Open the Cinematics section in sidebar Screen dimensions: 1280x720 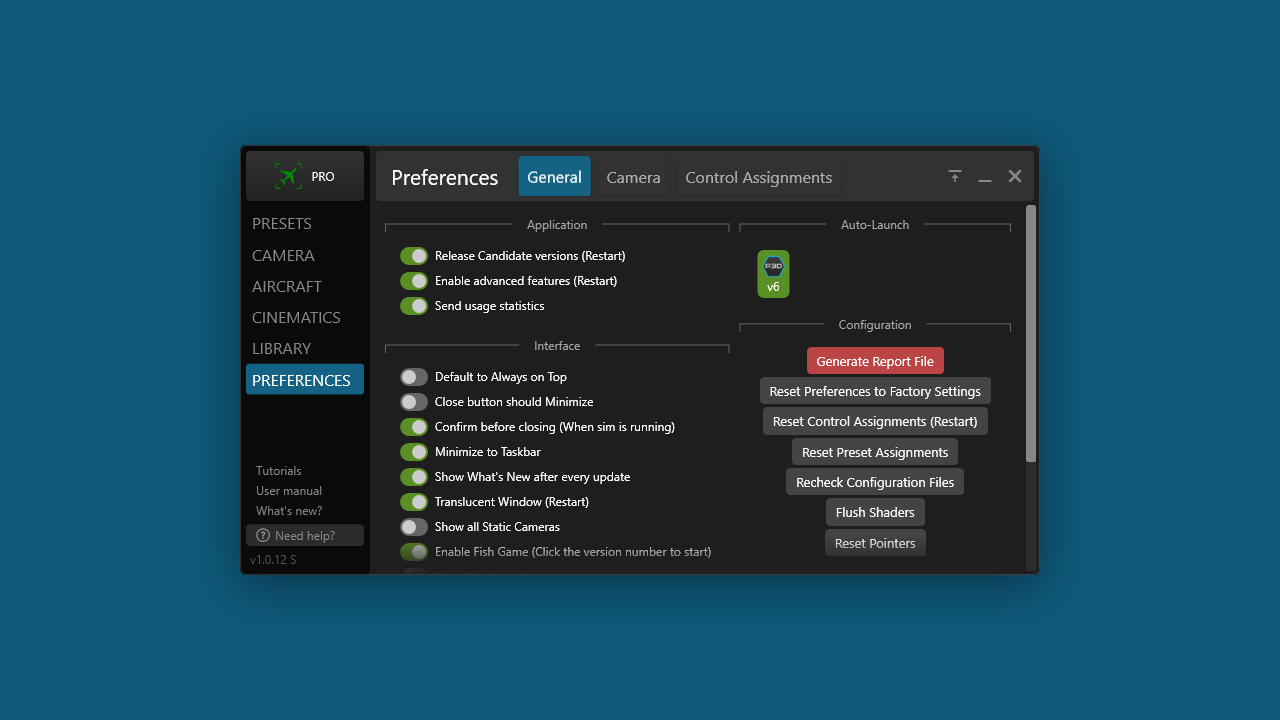tap(296, 317)
